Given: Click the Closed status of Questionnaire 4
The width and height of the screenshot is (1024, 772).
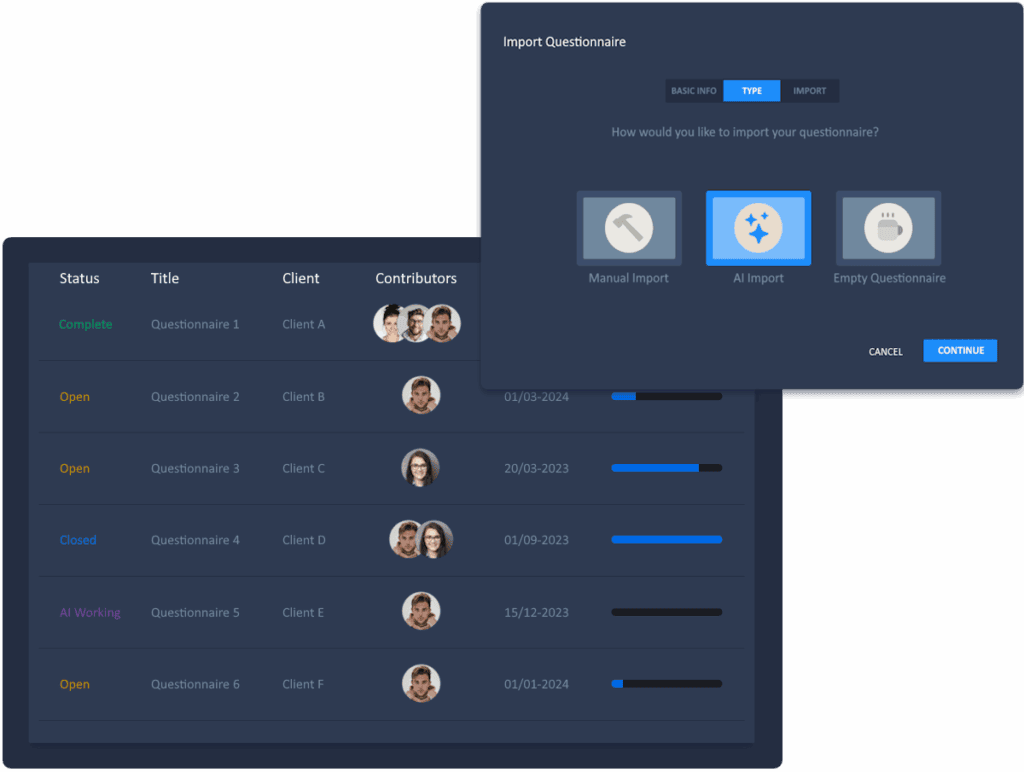Looking at the screenshot, I should (78, 540).
